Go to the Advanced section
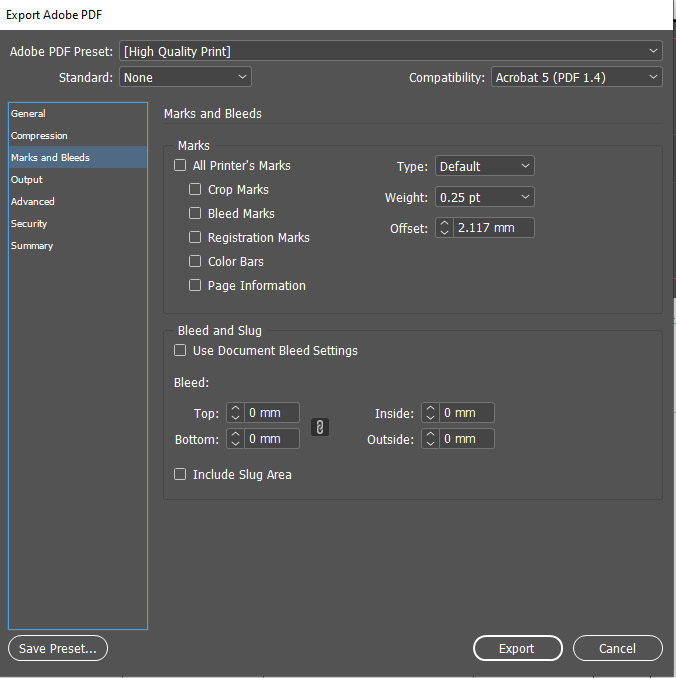 click(x=78, y=201)
